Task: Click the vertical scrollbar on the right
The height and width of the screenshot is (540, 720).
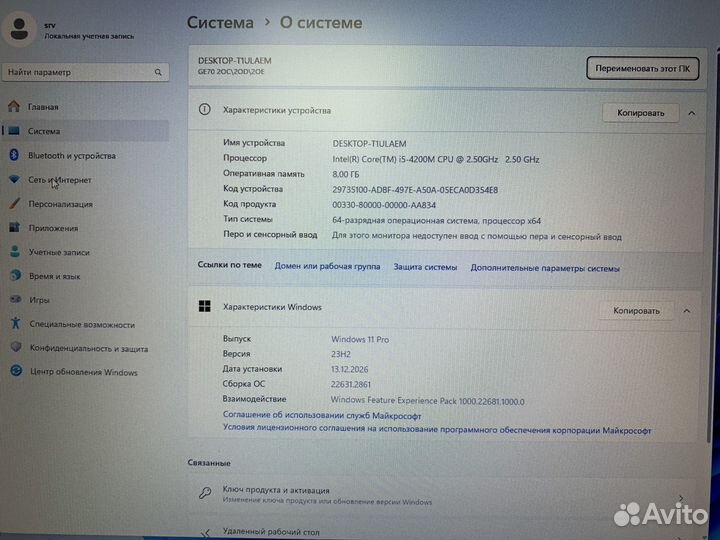Action: [709, 248]
